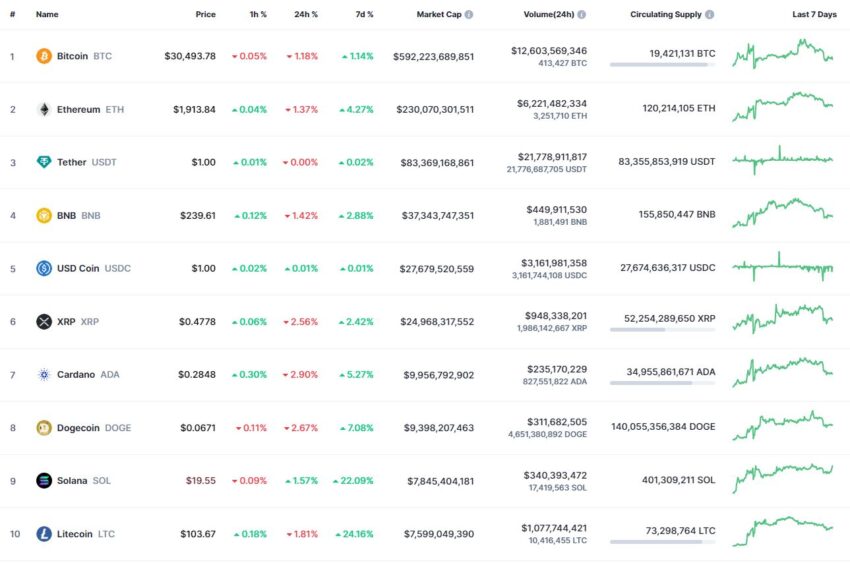The height and width of the screenshot is (563, 850).
Task: Open Solana last 7 days sparkline chart
Action: pyautogui.click(x=783, y=478)
